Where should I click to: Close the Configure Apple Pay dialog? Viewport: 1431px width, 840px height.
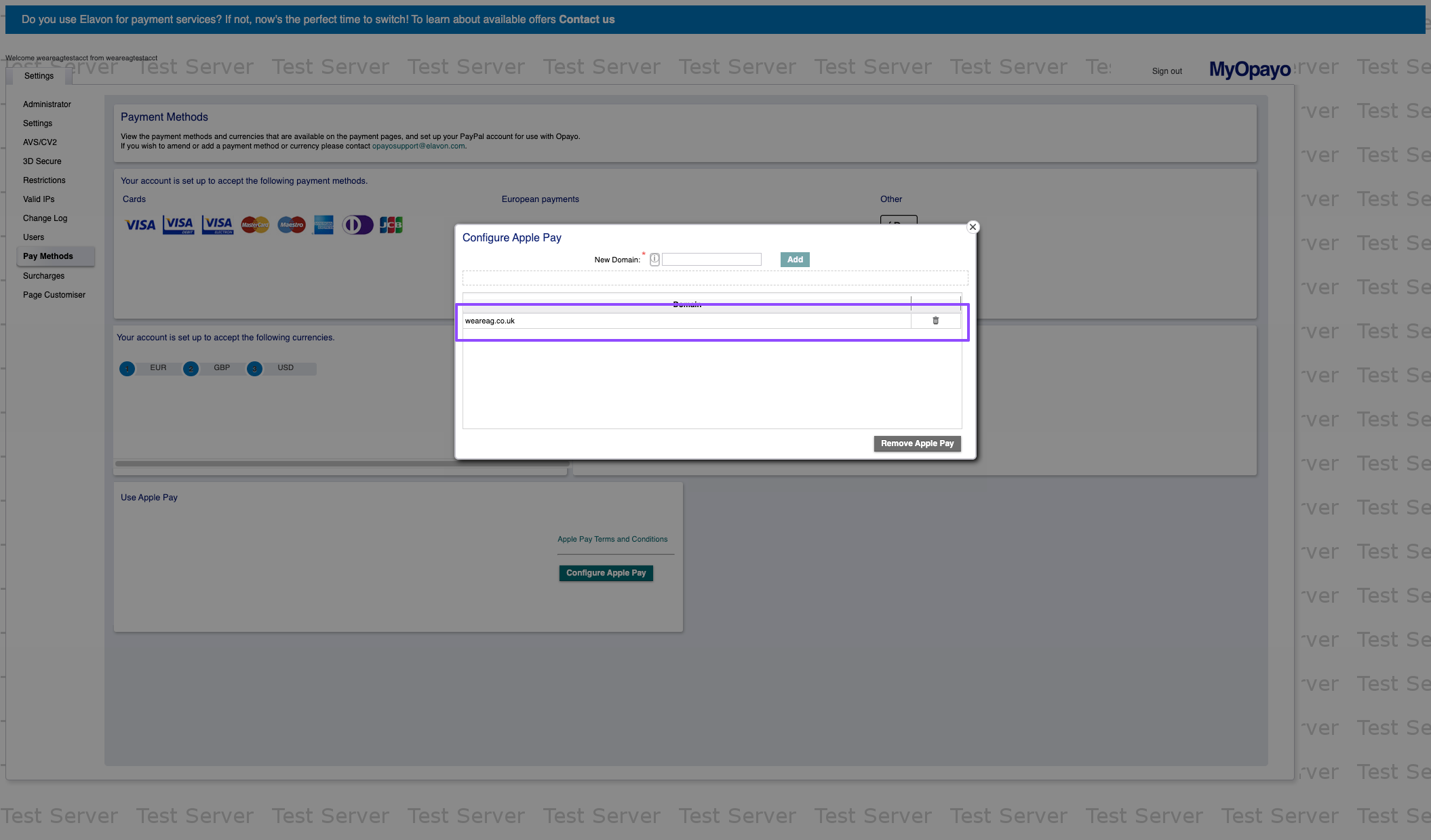click(x=973, y=227)
